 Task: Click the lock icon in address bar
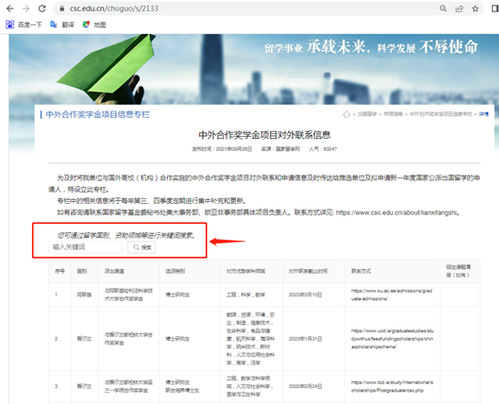(x=62, y=9)
